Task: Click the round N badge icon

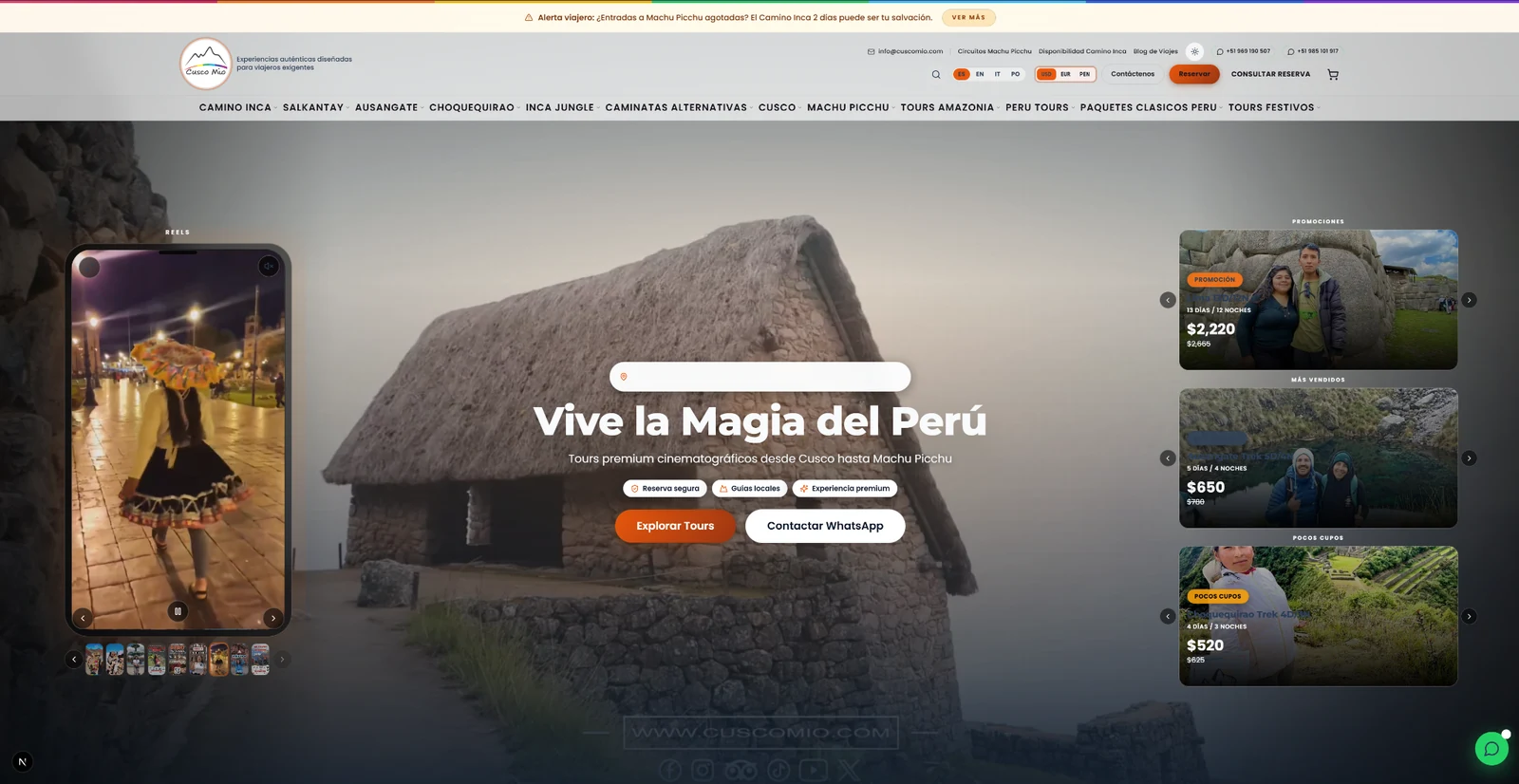Action: (x=23, y=761)
